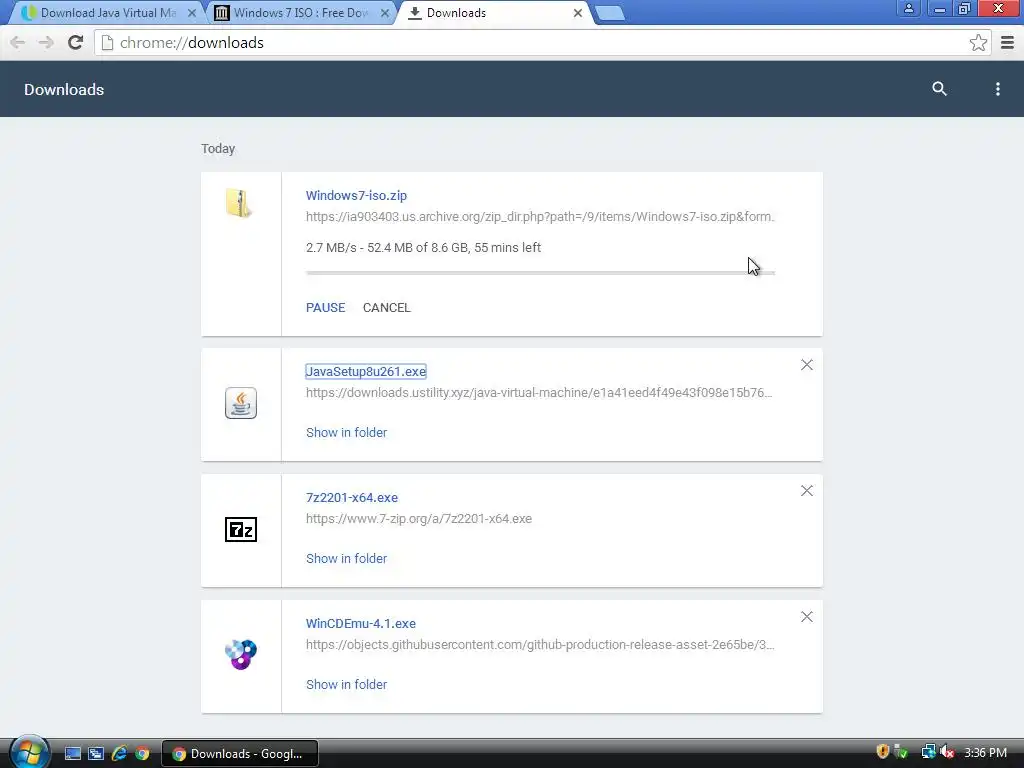The image size is (1024, 768).
Task: Click the Switch Between Windows icon
Action: click(x=96, y=754)
